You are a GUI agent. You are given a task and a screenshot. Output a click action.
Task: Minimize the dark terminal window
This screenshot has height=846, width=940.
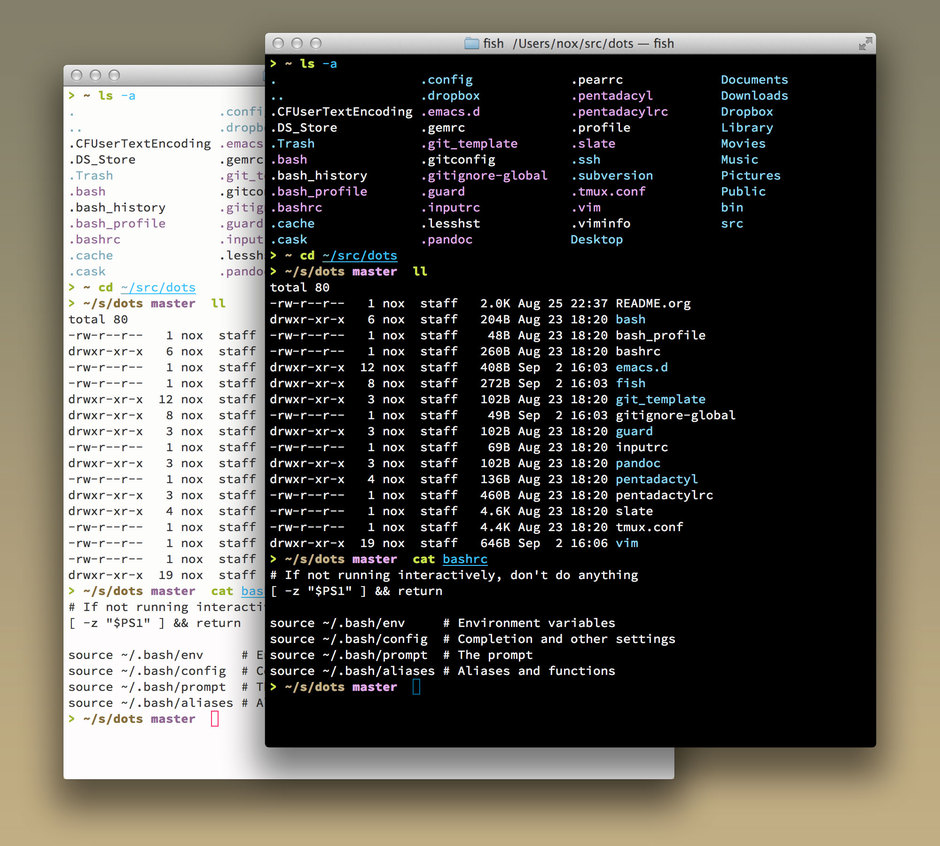click(x=297, y=43)
